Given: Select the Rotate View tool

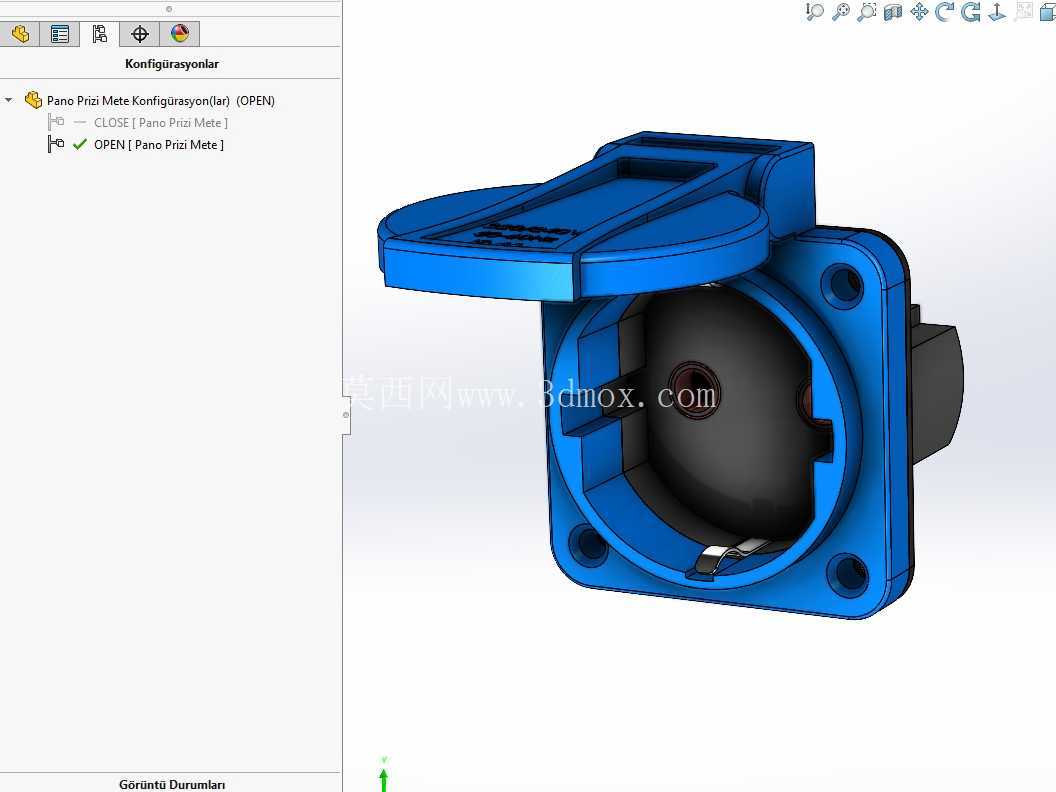Looking at the screenshot, I should pos(945,11).
